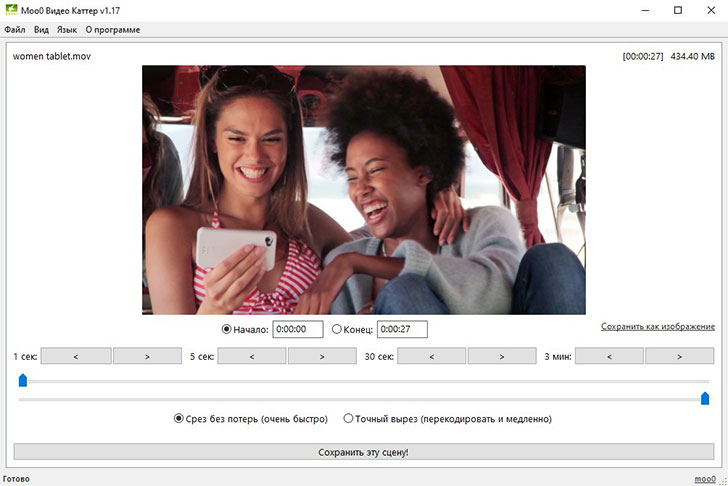The width and height of the screenshot is (728, 486).
Task: Open the Файл menu
Action: (15, 30)
